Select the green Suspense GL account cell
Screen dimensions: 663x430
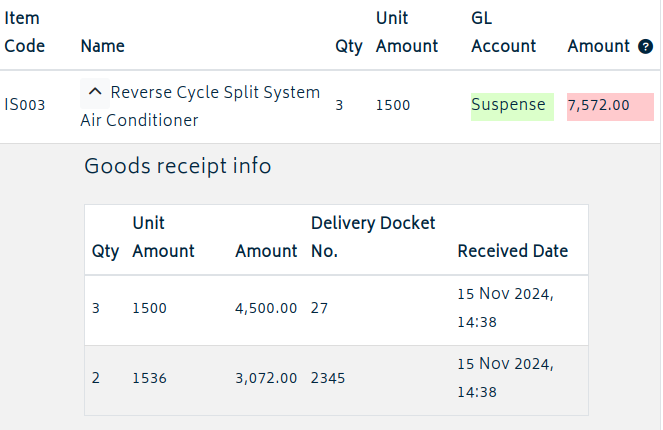[512, 107]
